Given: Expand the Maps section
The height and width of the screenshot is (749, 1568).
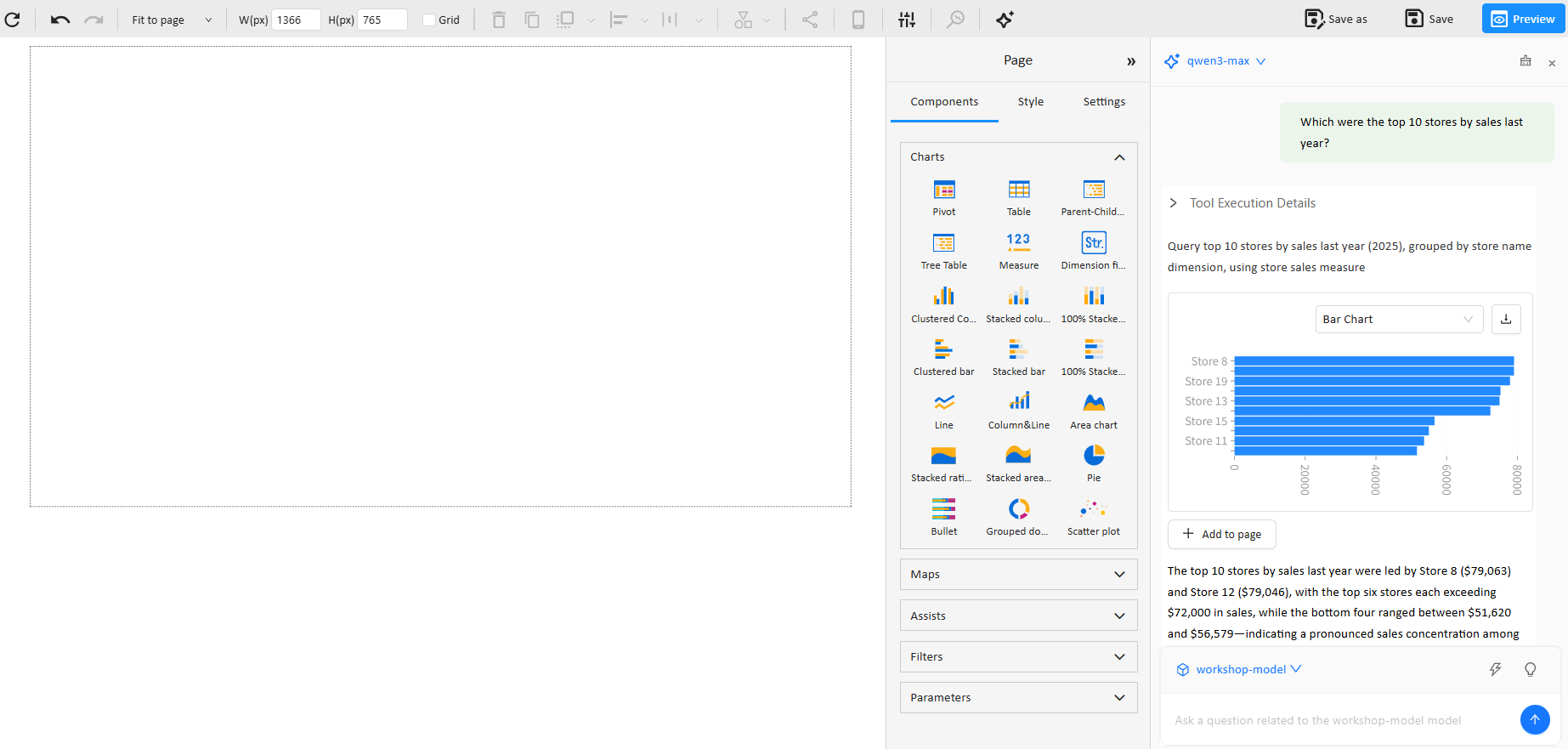Looking at the screenshot, I should tap(1018, 575).
